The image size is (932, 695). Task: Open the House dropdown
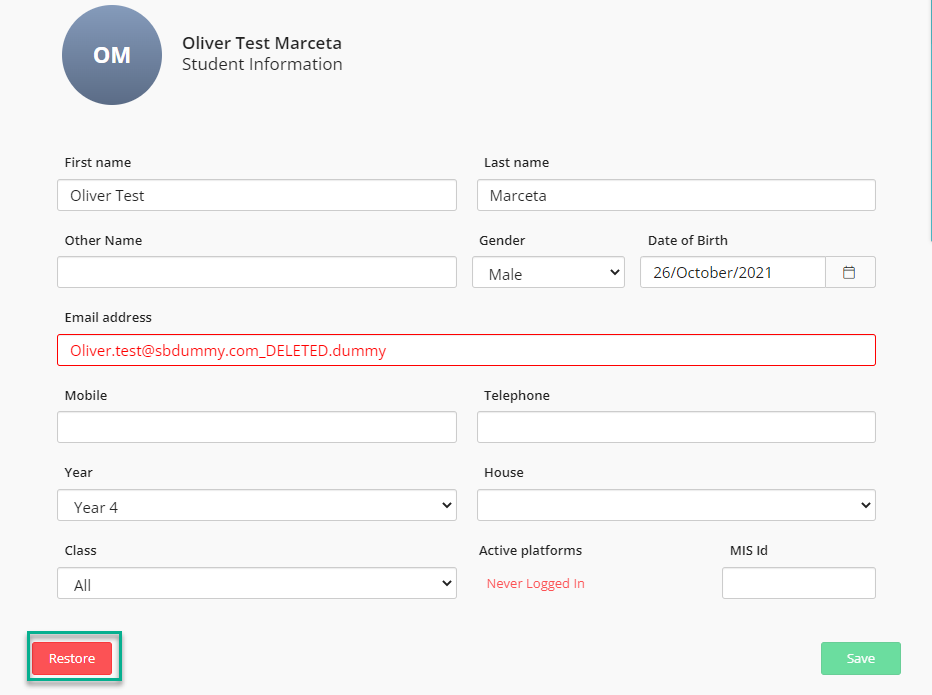coord(676,505)
